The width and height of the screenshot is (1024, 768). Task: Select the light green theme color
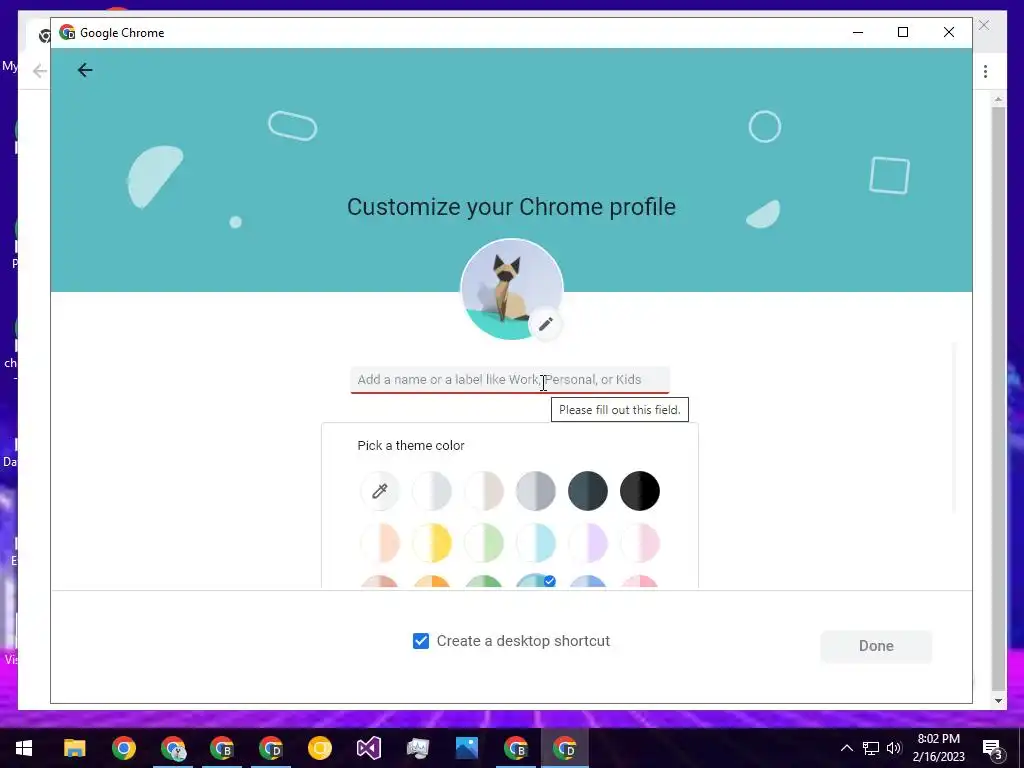(484, 543)
